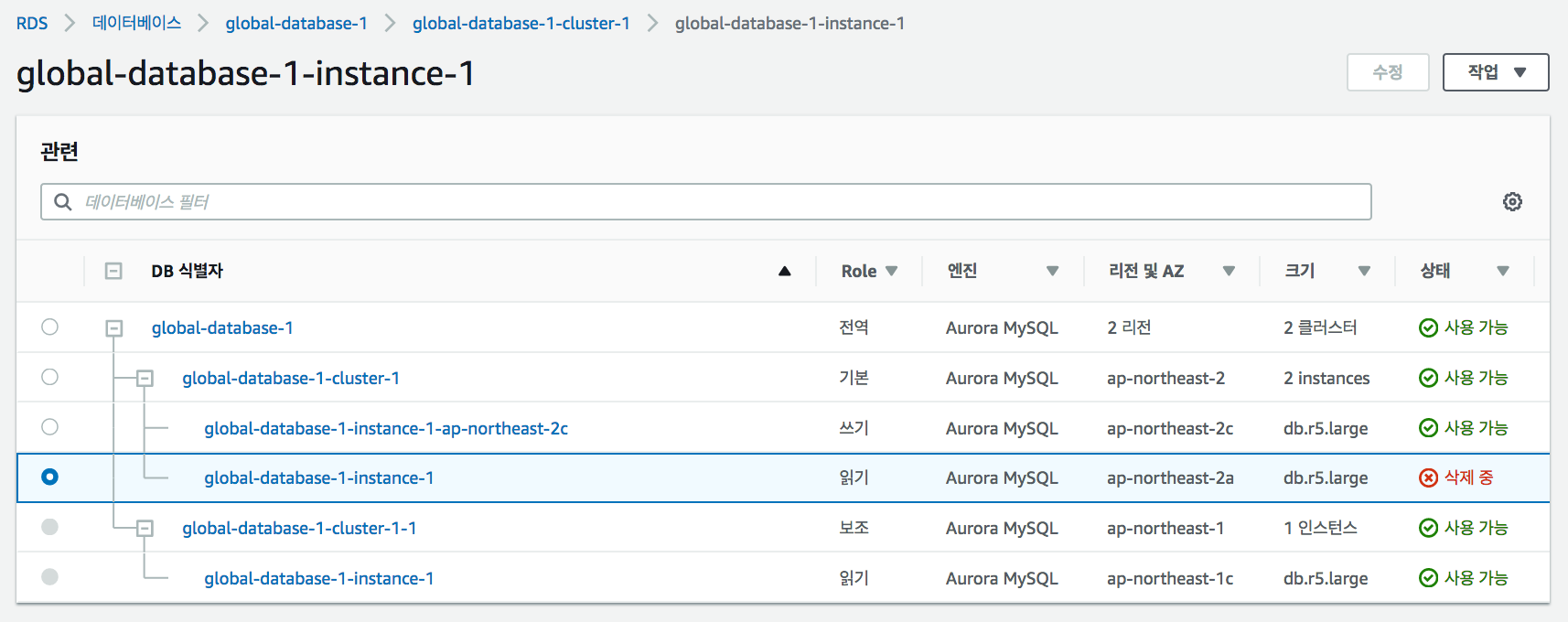Click the 크기 column sort arrow
Viewport: 1568px width, 622px height.
[1364, 272]
